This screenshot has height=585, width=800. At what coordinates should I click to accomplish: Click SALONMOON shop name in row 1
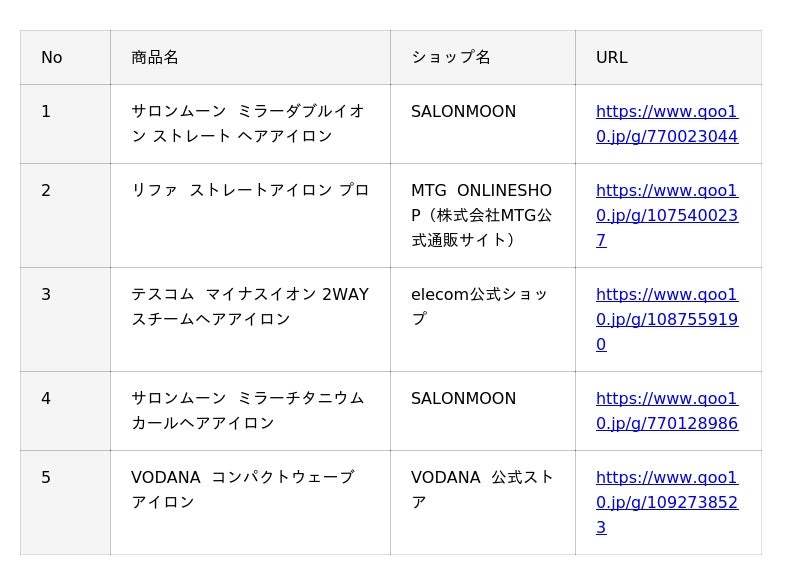tap(463, 112)
